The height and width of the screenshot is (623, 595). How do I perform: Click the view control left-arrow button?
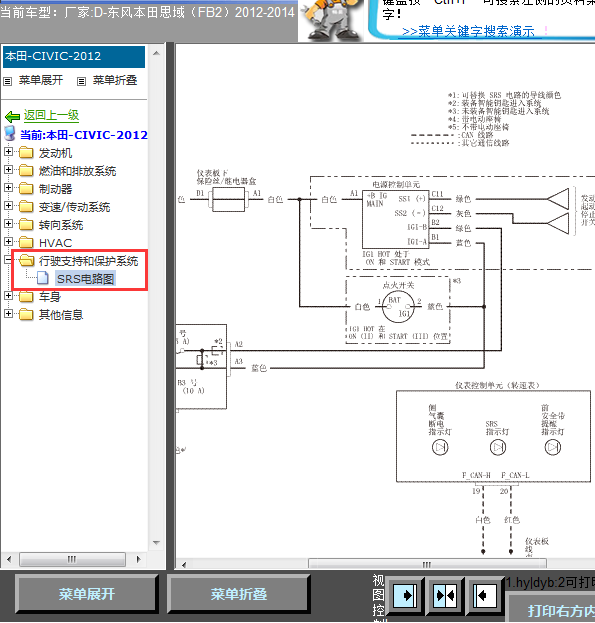point(484,595)
